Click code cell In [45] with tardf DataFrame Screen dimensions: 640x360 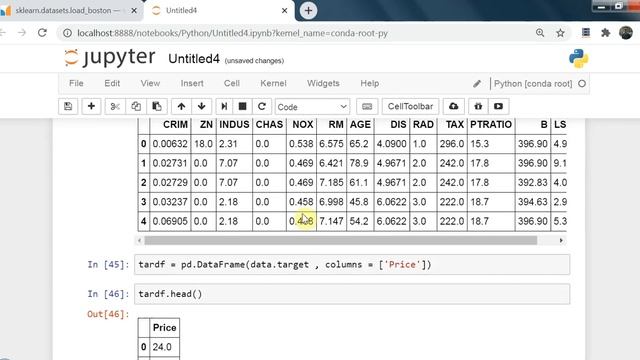click(x=352, y=264)
